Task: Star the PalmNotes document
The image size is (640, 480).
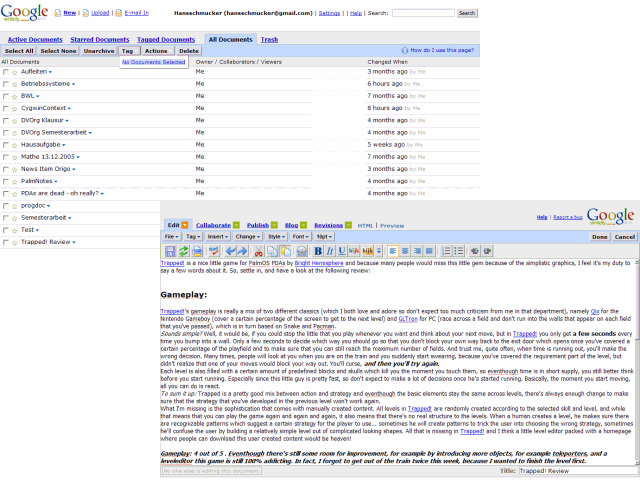Action: click(14, 182)
